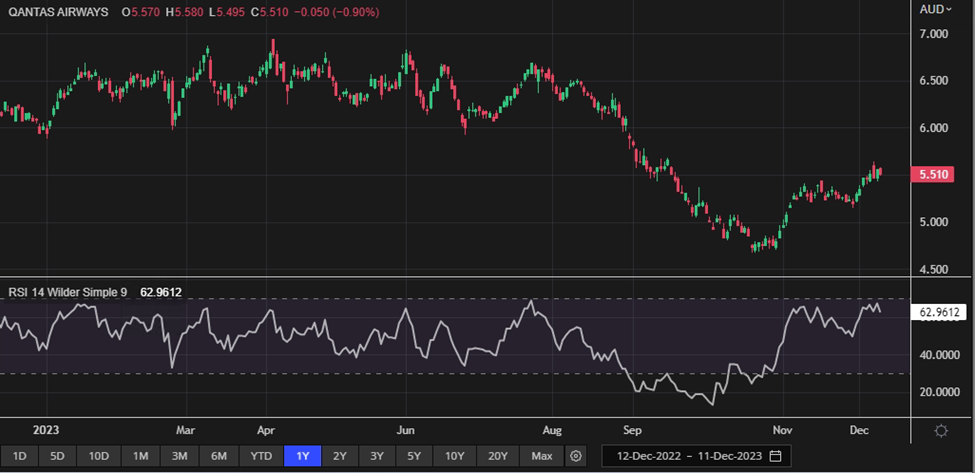
Task: Click the Sep time axis label
Action: click(633, 430)
